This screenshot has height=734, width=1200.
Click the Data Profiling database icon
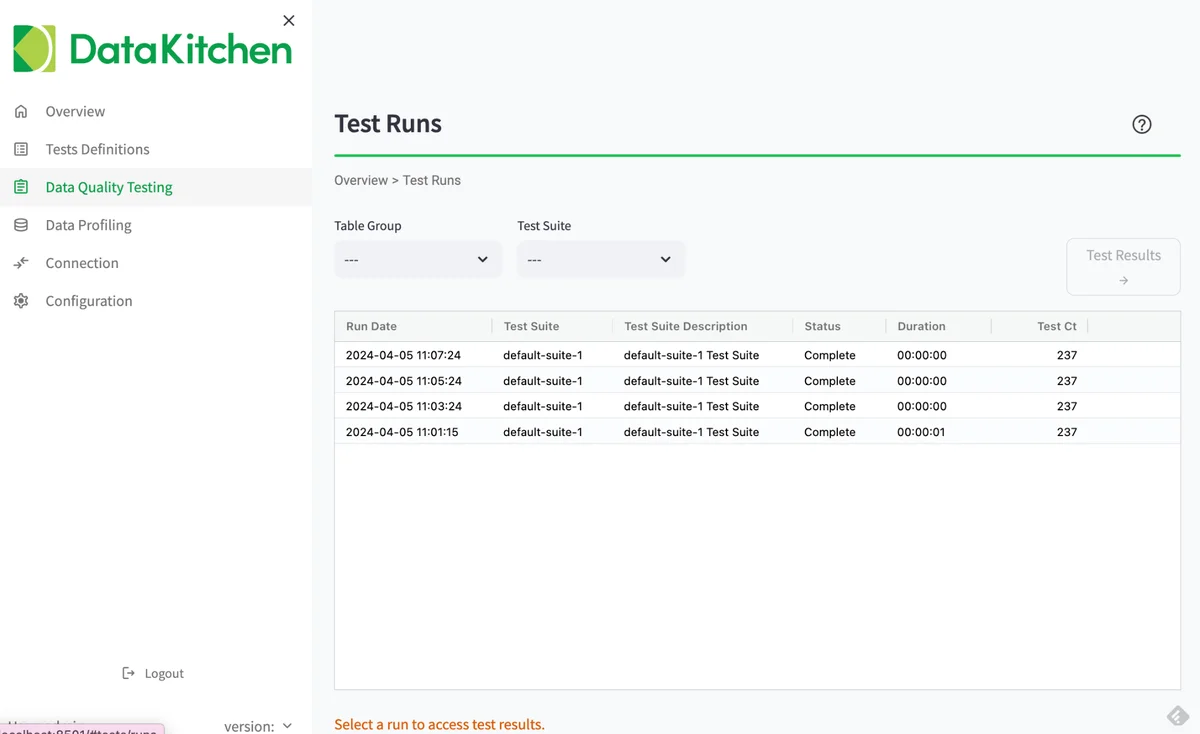21,225
